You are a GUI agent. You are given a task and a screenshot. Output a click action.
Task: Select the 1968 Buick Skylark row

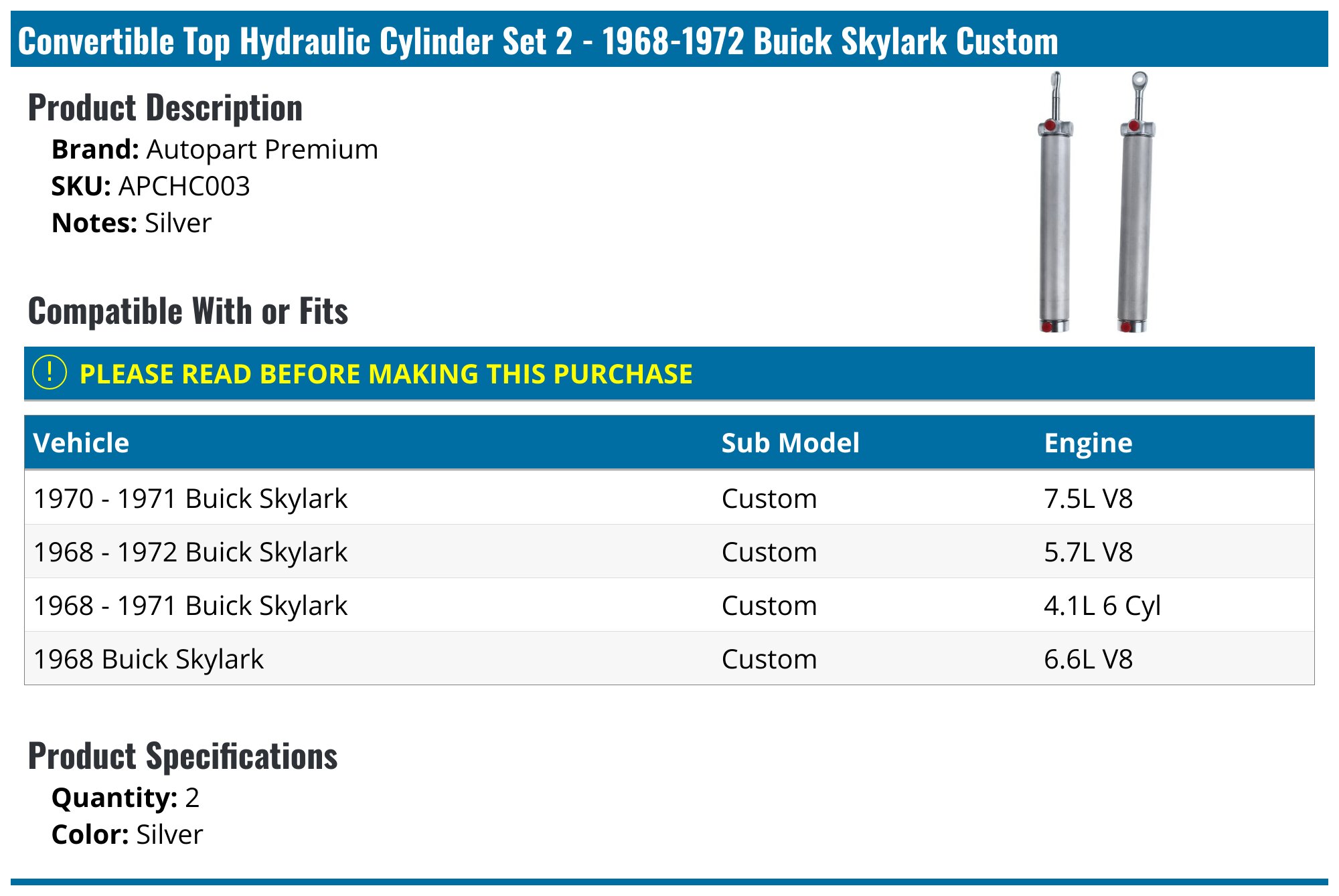click(149, 659)
